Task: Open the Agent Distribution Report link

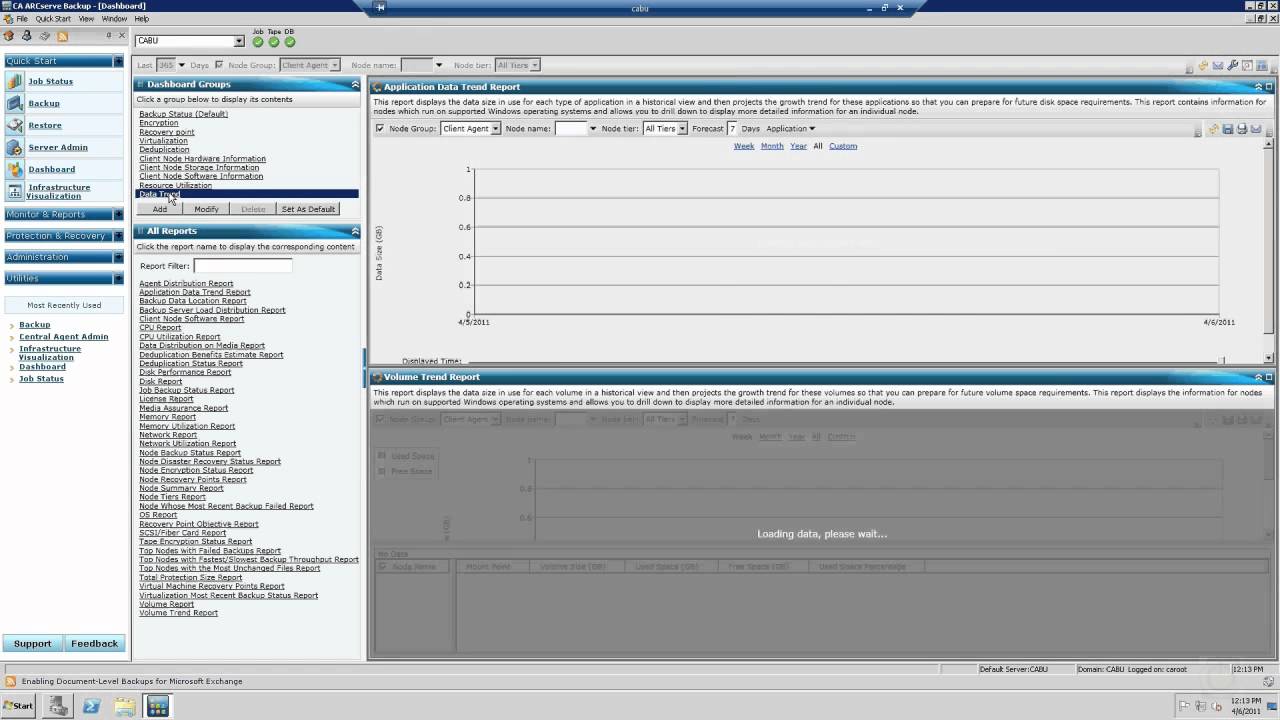Action: [x=186, y=284]
